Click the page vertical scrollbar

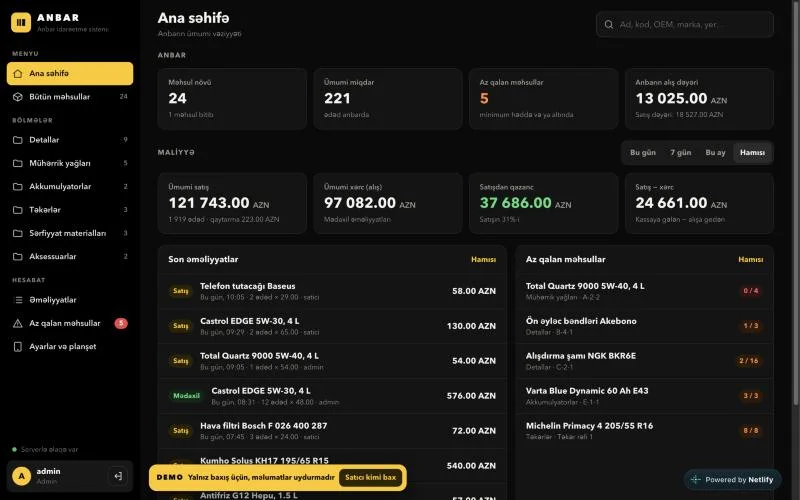point(795,204)
